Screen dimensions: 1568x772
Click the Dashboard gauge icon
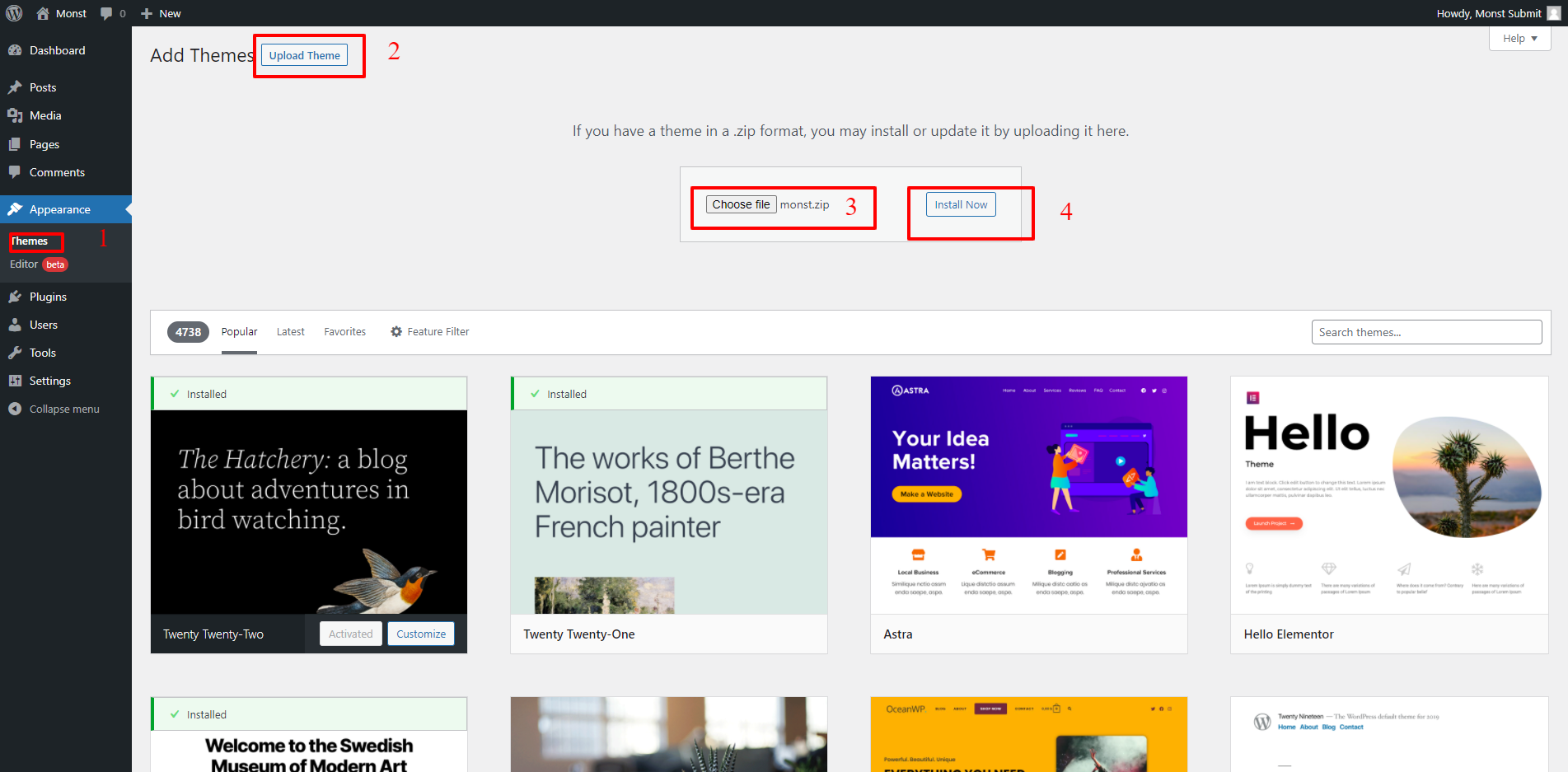[15, 50]
